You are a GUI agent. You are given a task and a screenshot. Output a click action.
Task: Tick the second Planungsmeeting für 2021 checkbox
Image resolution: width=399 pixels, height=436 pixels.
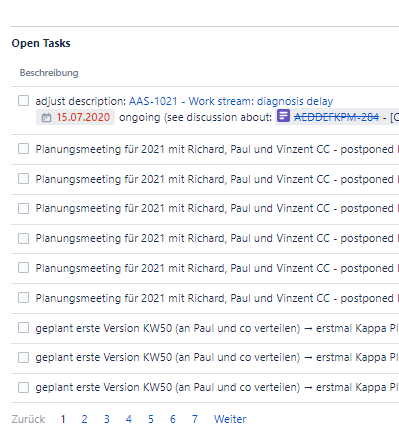click(x=23, y=179)
